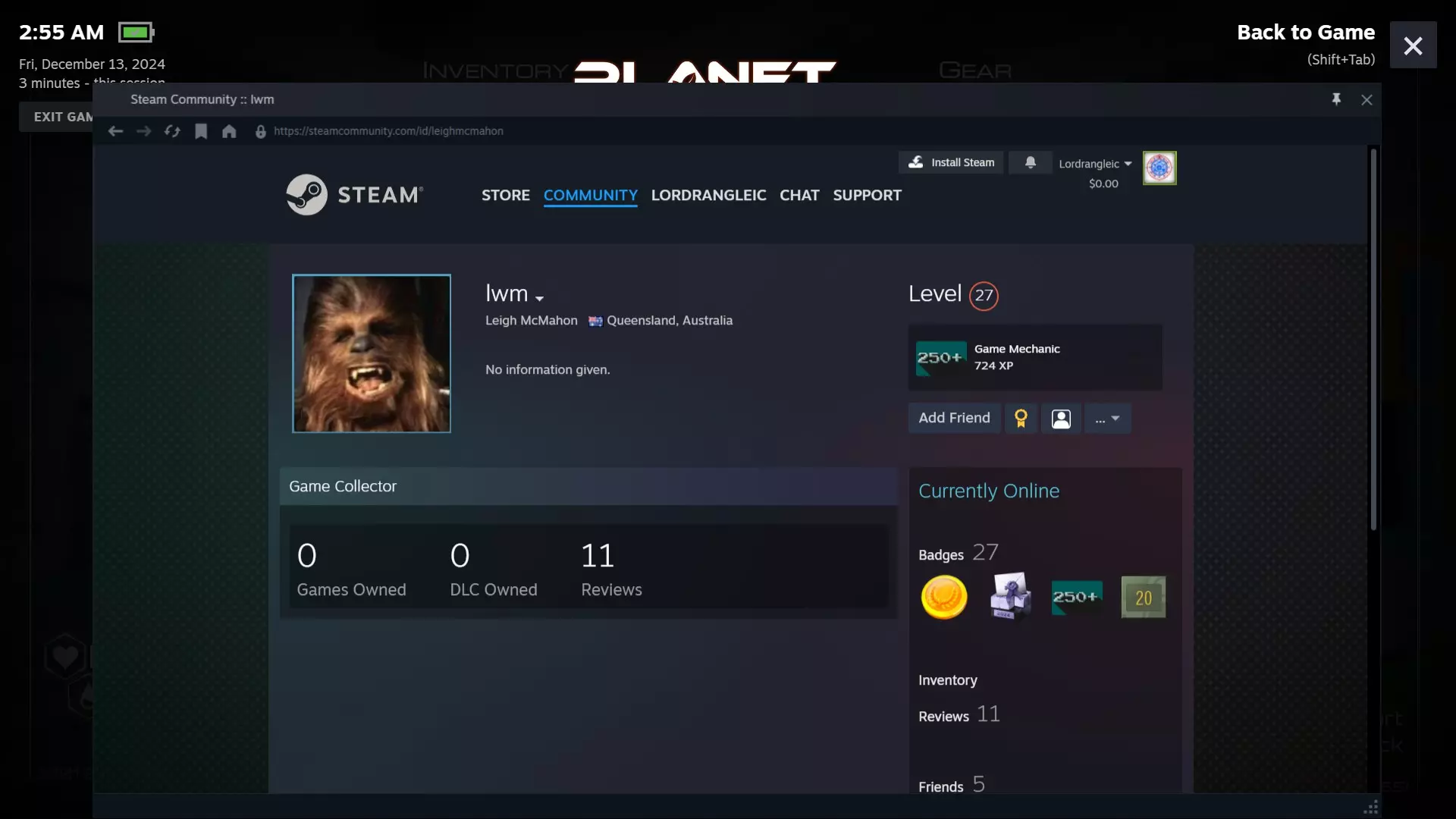Click the Chewbacca profile avatar
Screen dimensions: 1456x819
click(372, 353)
